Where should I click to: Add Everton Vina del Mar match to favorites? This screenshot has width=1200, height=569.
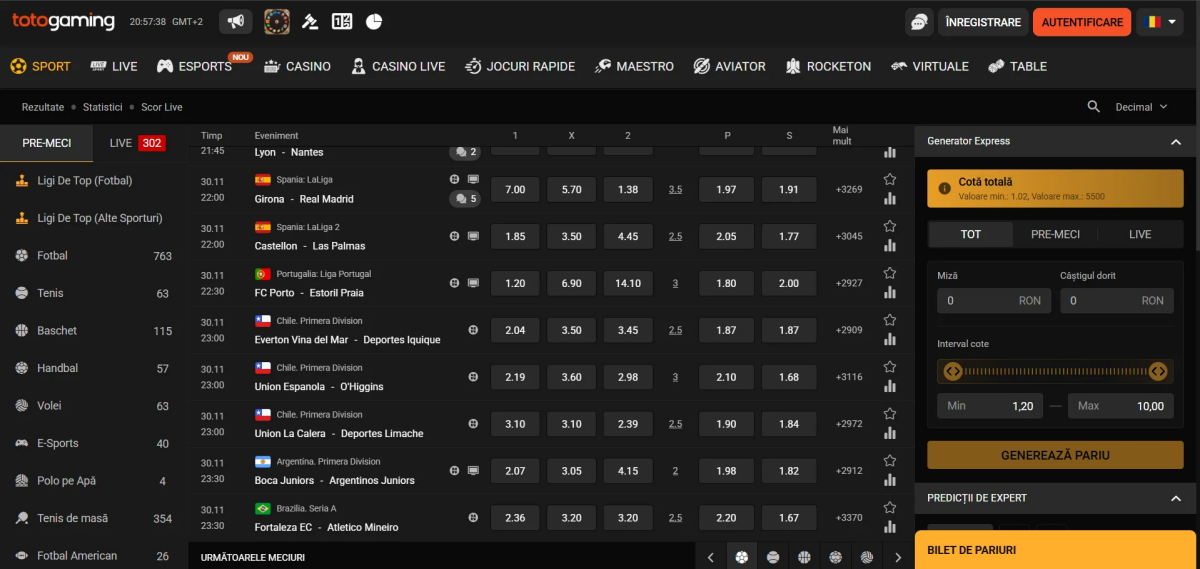[889, 320]
